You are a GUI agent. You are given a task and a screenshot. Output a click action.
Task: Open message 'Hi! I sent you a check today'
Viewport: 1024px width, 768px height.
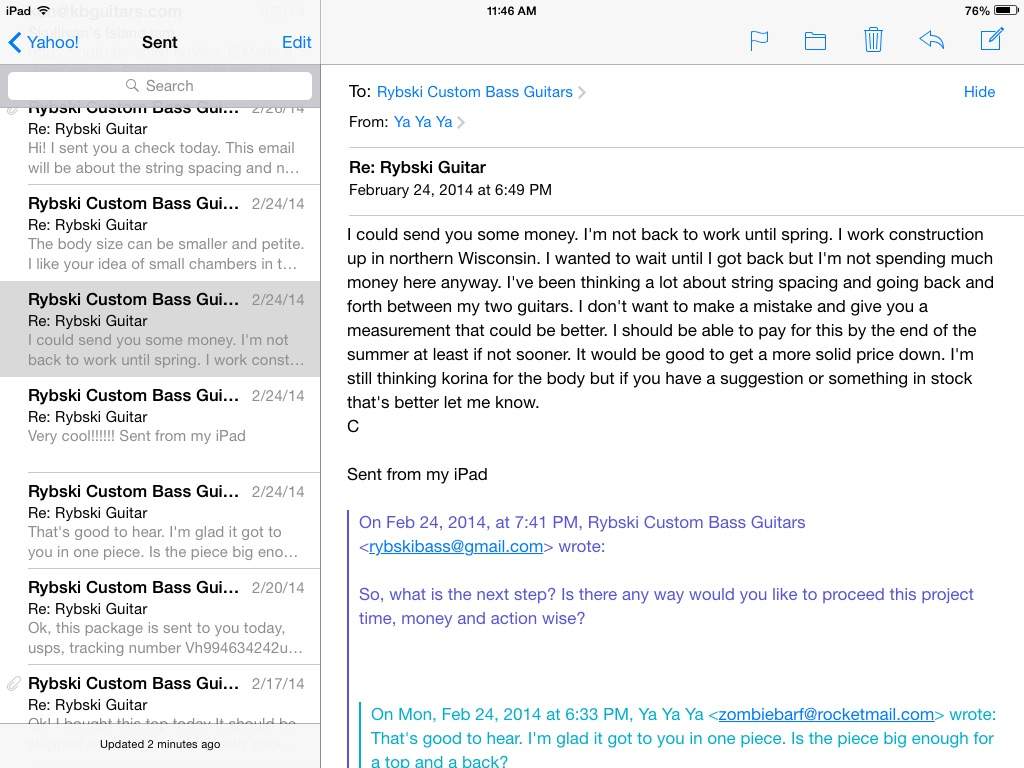160,147
